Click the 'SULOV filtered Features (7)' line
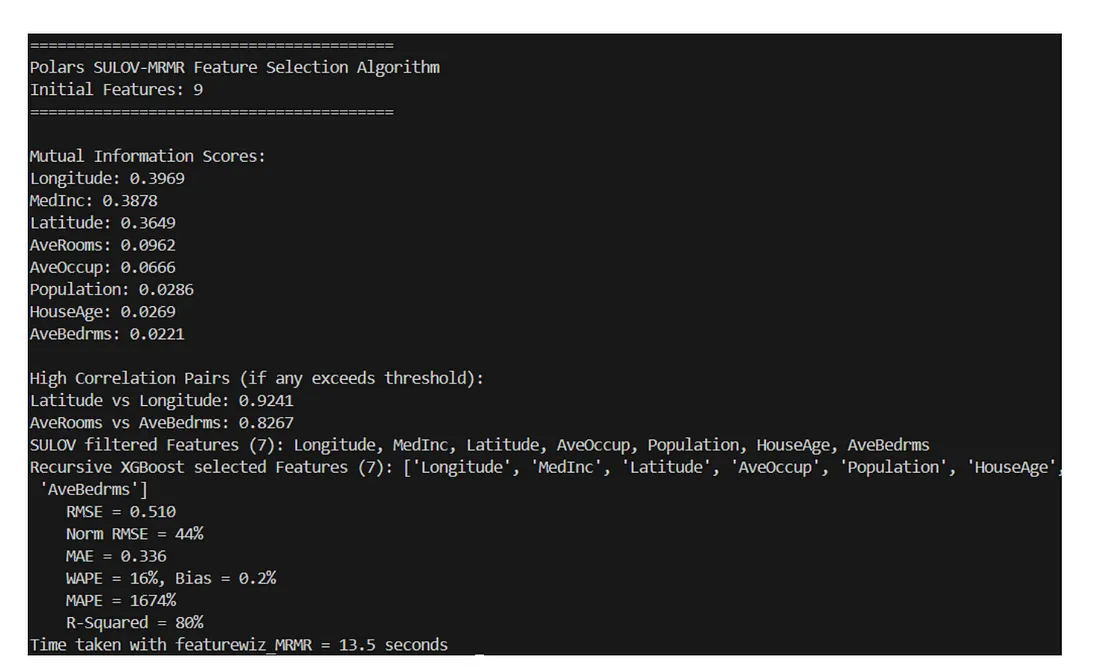Screen dimensions: 1100x668 click(479, 445)
